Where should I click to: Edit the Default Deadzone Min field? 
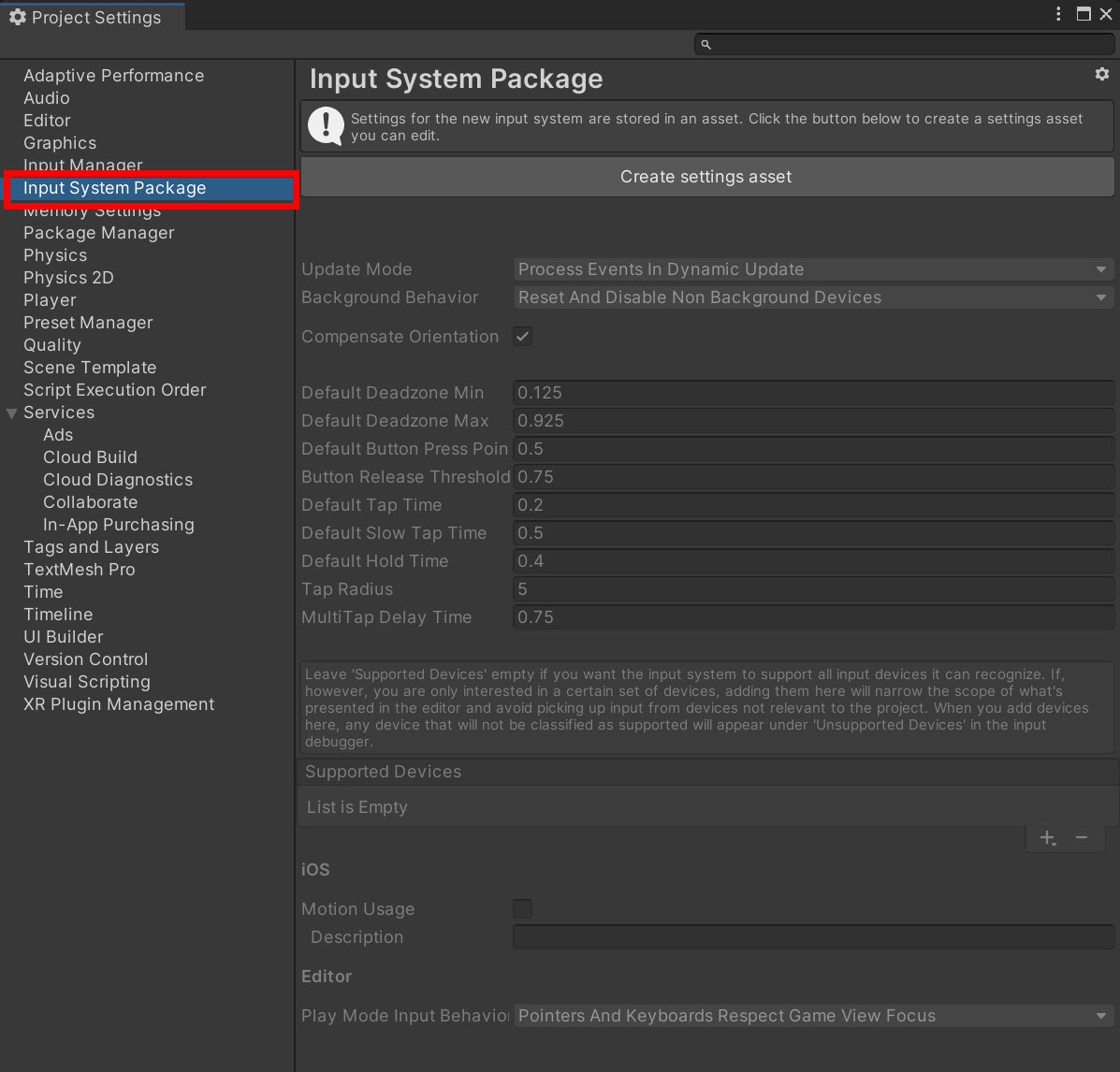coord(813,393)
